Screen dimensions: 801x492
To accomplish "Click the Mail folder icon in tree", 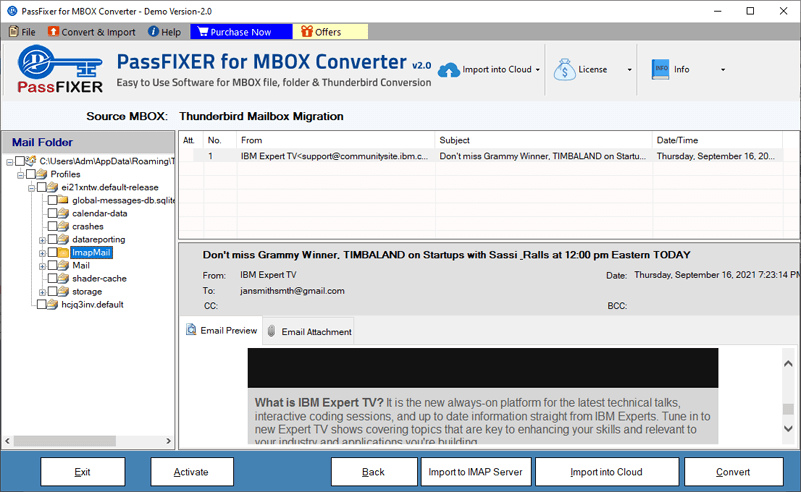I will 63,266.
